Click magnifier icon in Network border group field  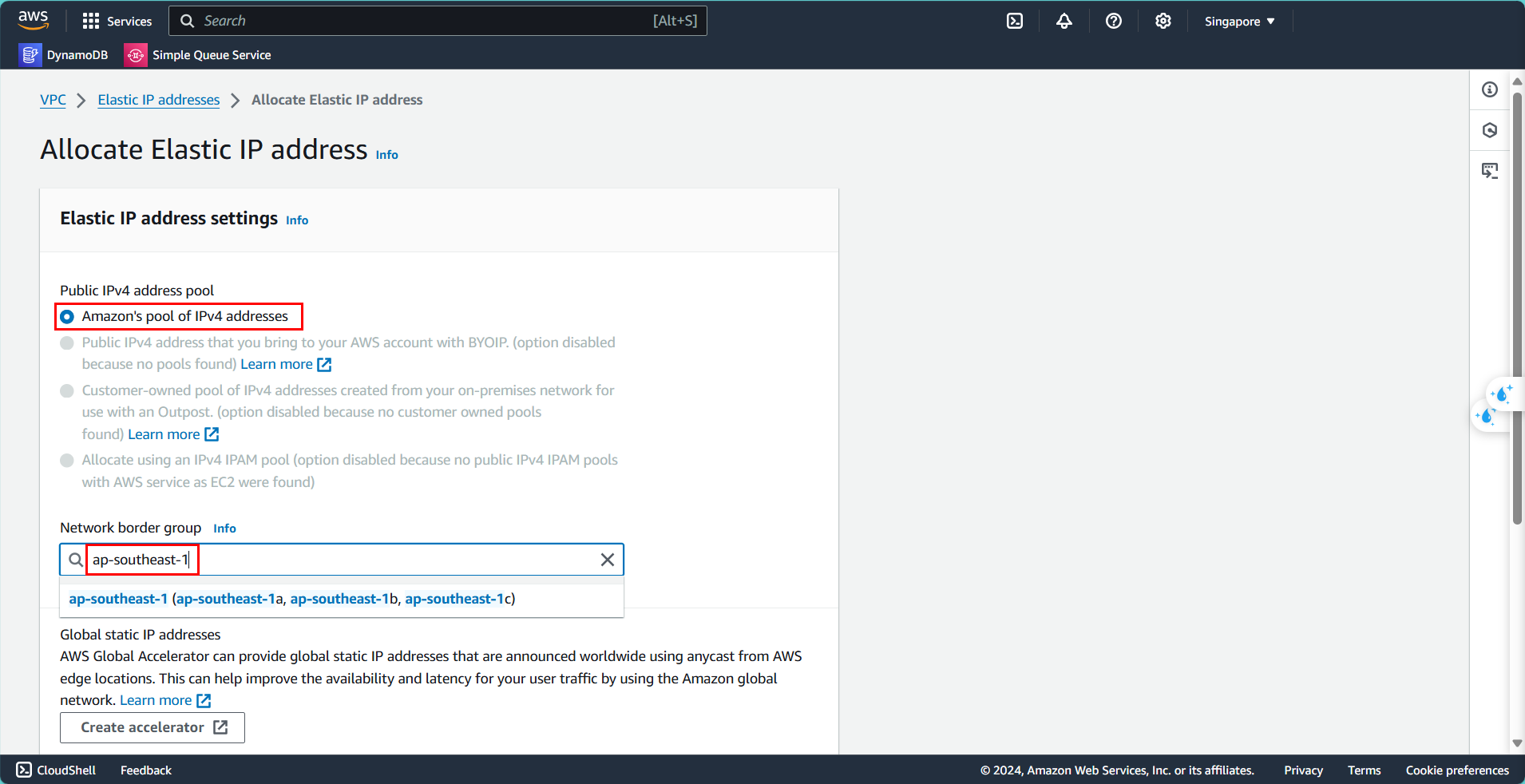tap(75, 560)
